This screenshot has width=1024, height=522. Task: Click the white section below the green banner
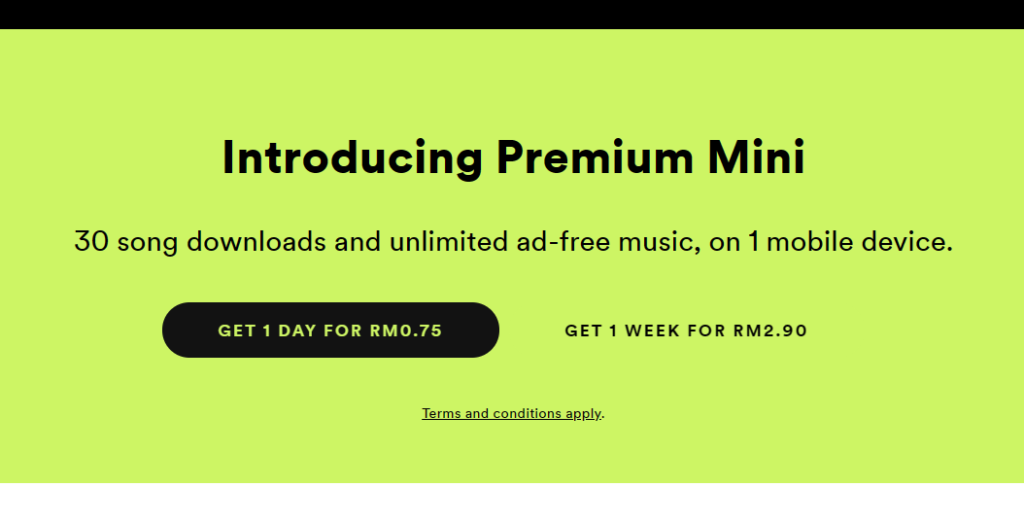click(x=512, y=502)
